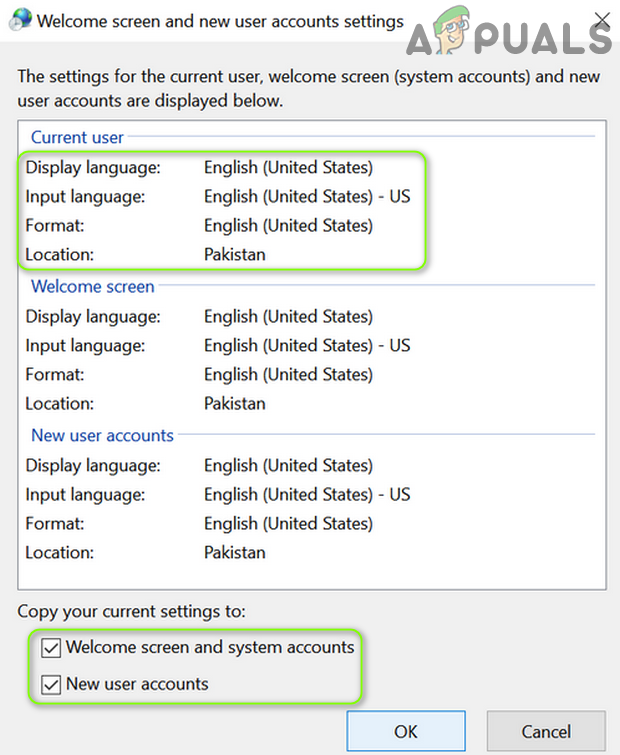Click the Appuals watermark logo
This screenshot has height=755, width=620.
click(x=508, y=38)
